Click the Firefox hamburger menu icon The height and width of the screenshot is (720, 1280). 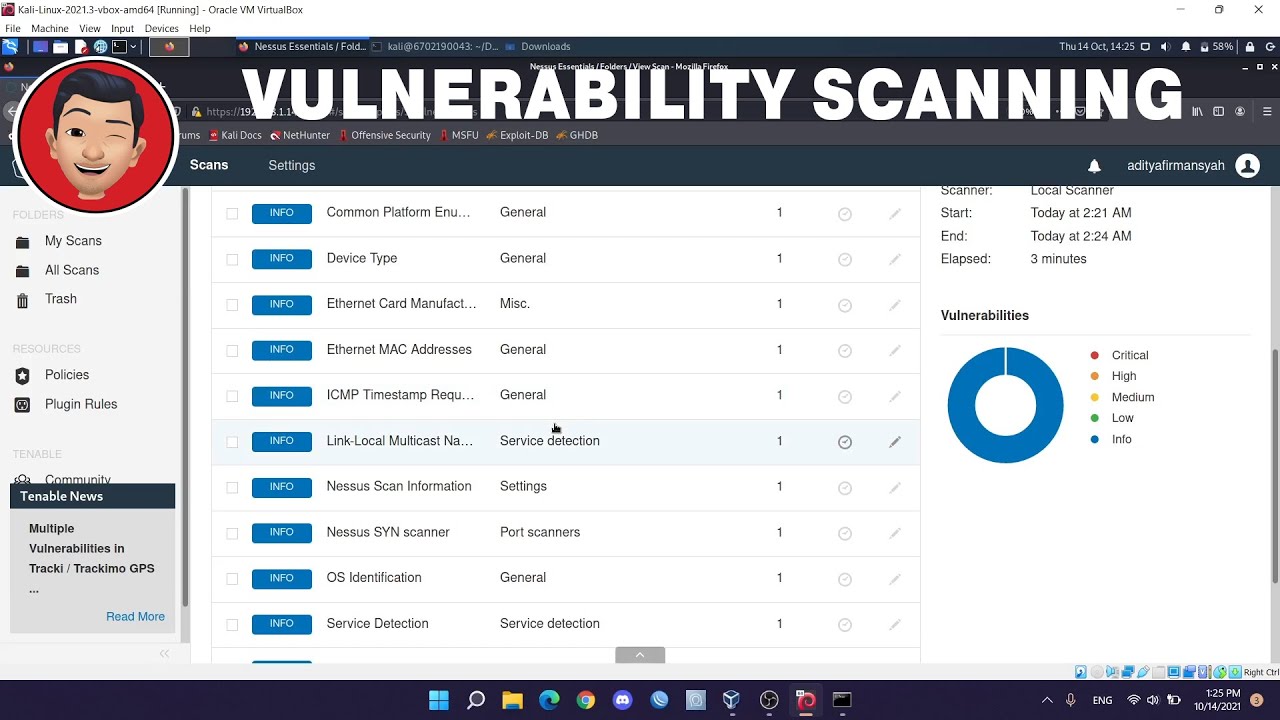pyautogui.click(x=1267, y=112)
